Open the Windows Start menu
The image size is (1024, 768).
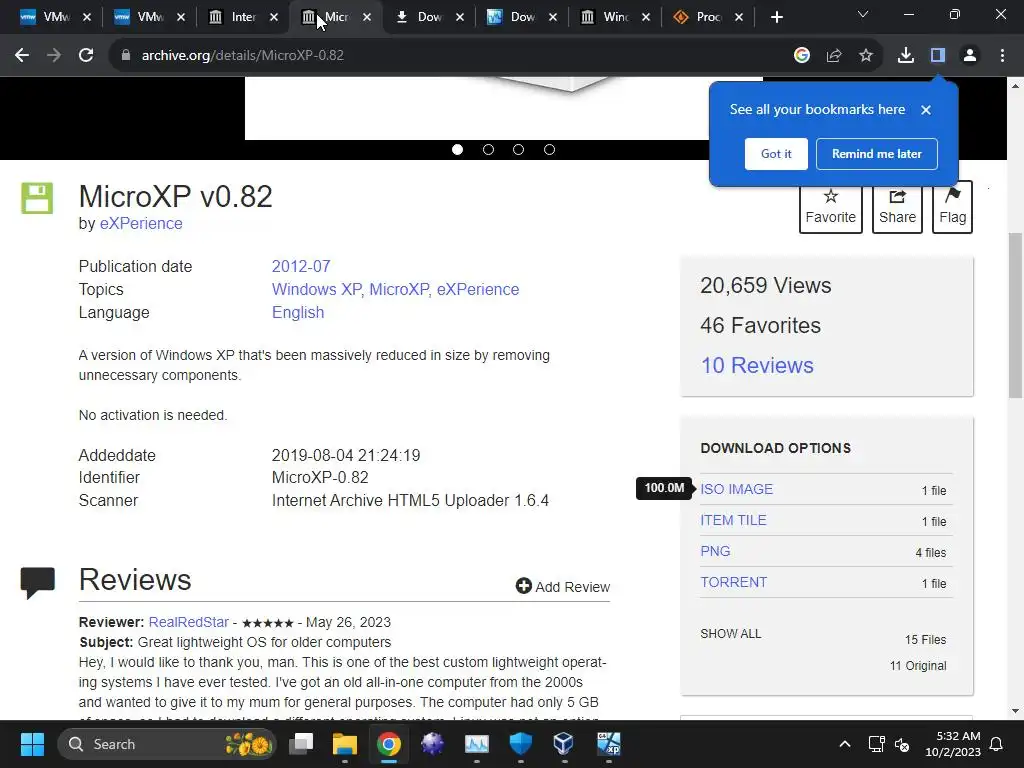click(x=32, y=744)
